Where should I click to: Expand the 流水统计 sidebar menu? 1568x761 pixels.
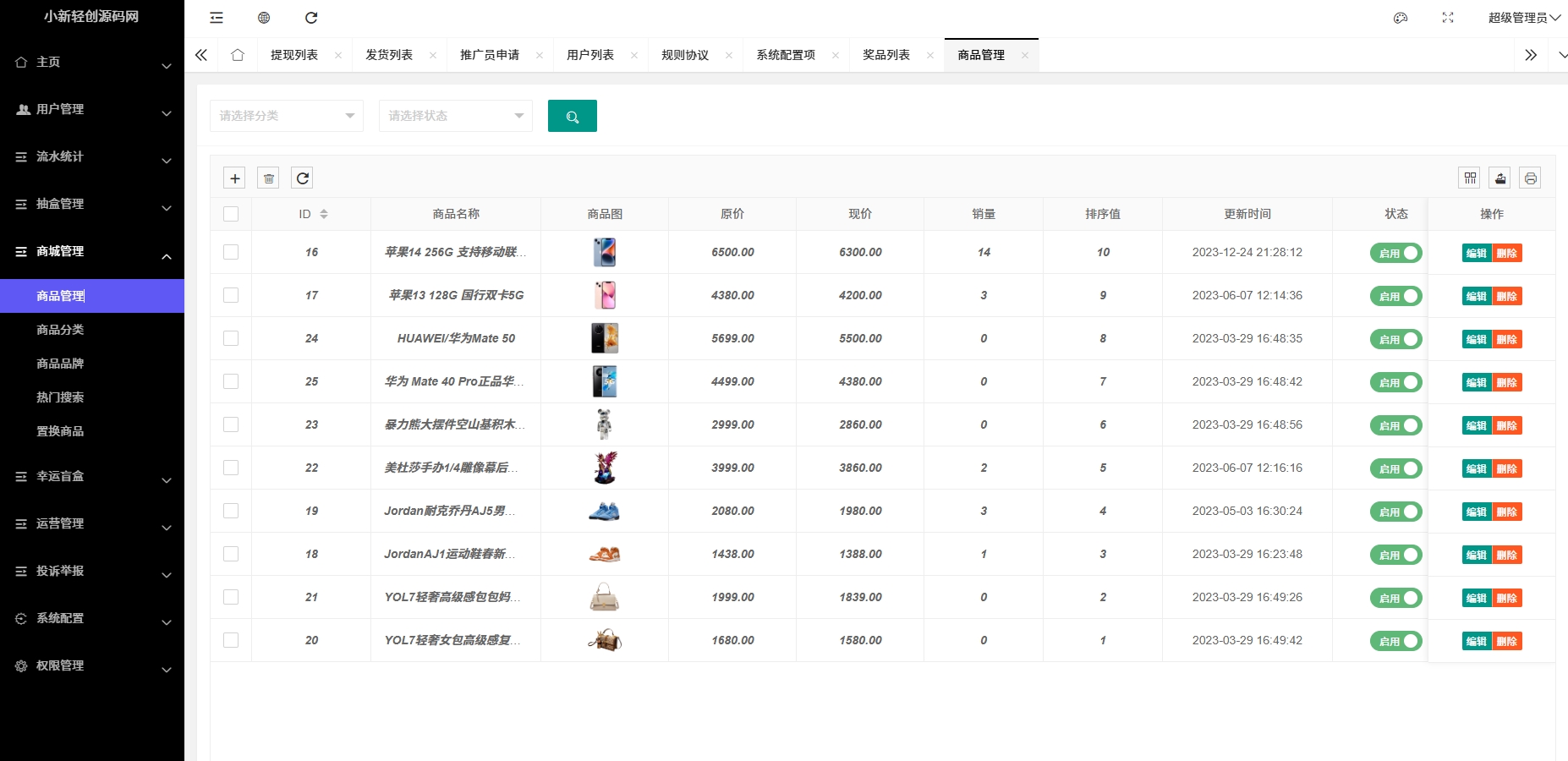click(x=92, y=156)
